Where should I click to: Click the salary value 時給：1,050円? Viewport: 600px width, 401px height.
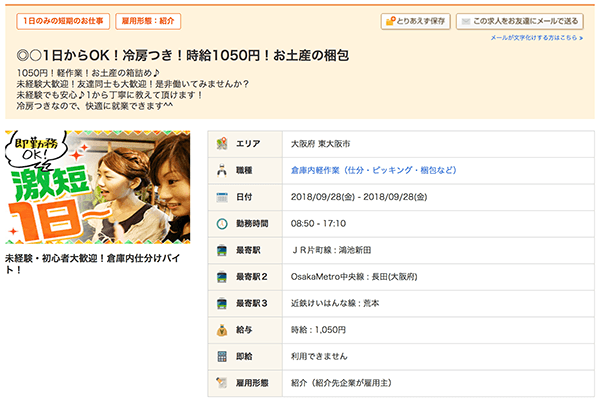[x=318, y=330]
